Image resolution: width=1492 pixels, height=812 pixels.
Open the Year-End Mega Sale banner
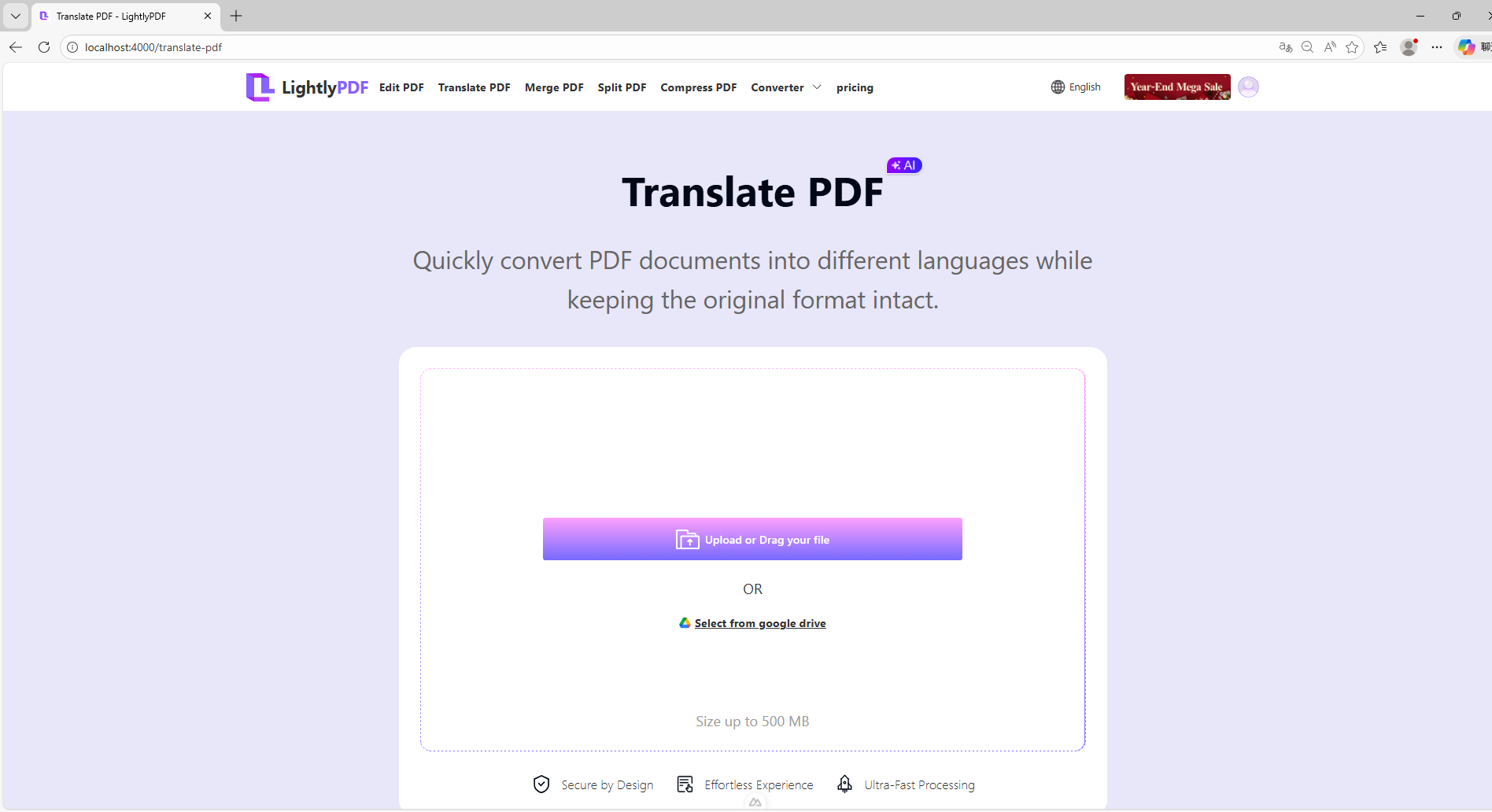[1176, 87]
